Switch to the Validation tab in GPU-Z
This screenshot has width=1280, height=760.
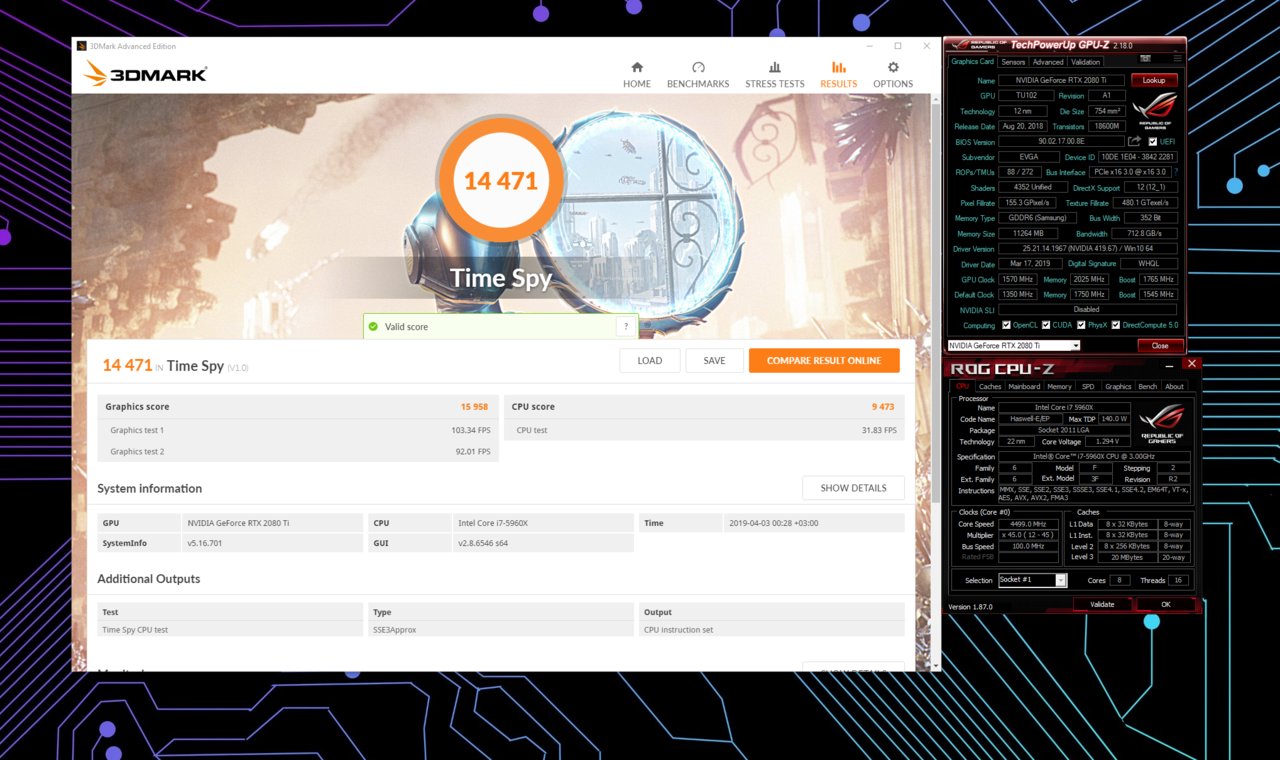[1086, 62]
